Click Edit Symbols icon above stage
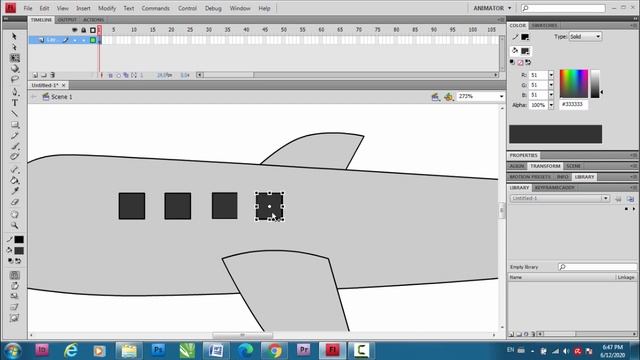 coord(449,97)
